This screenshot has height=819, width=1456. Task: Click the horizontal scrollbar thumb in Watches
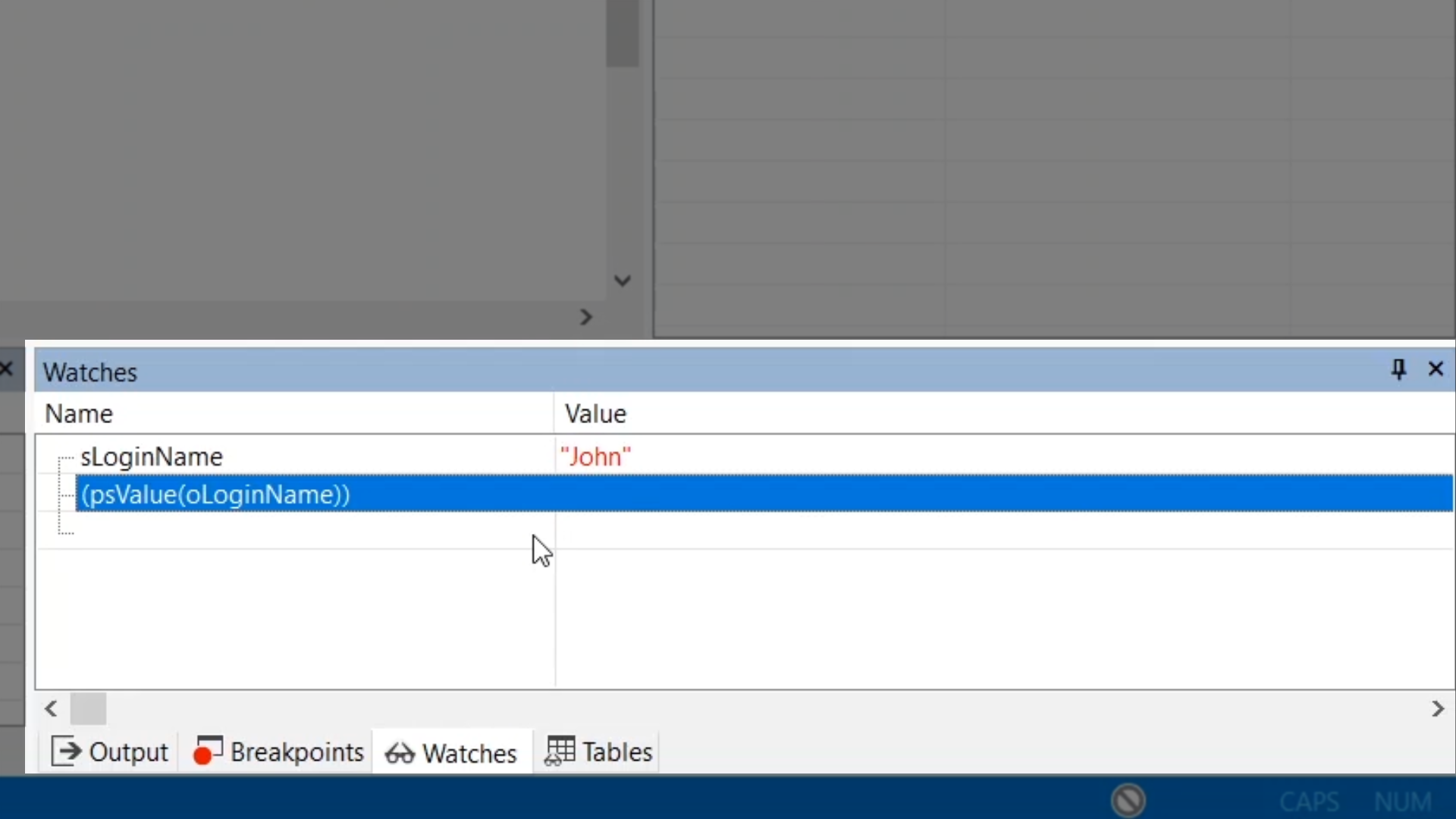[88, 709]
